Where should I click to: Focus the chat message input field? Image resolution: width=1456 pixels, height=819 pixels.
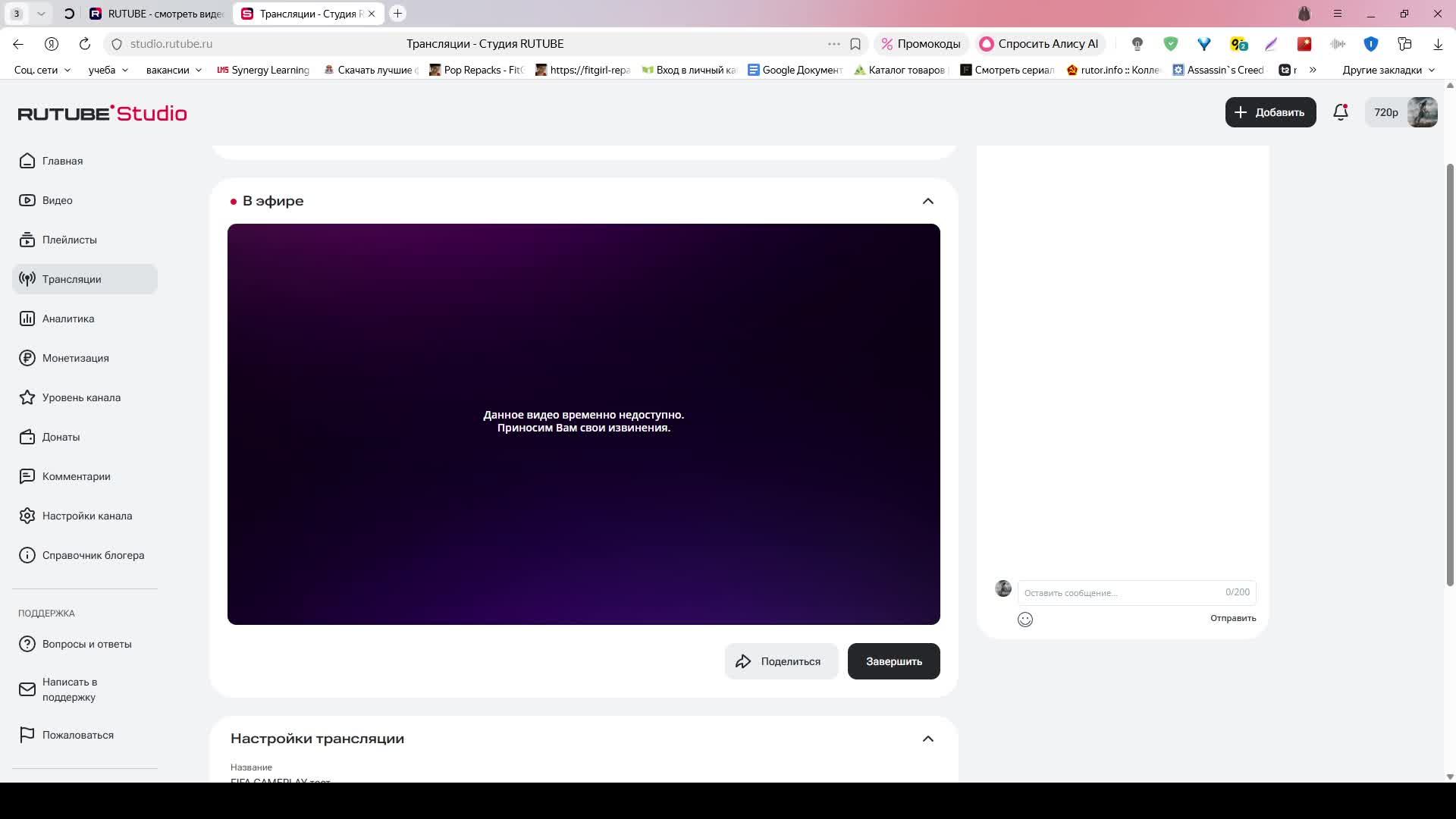click(1122, 592)
